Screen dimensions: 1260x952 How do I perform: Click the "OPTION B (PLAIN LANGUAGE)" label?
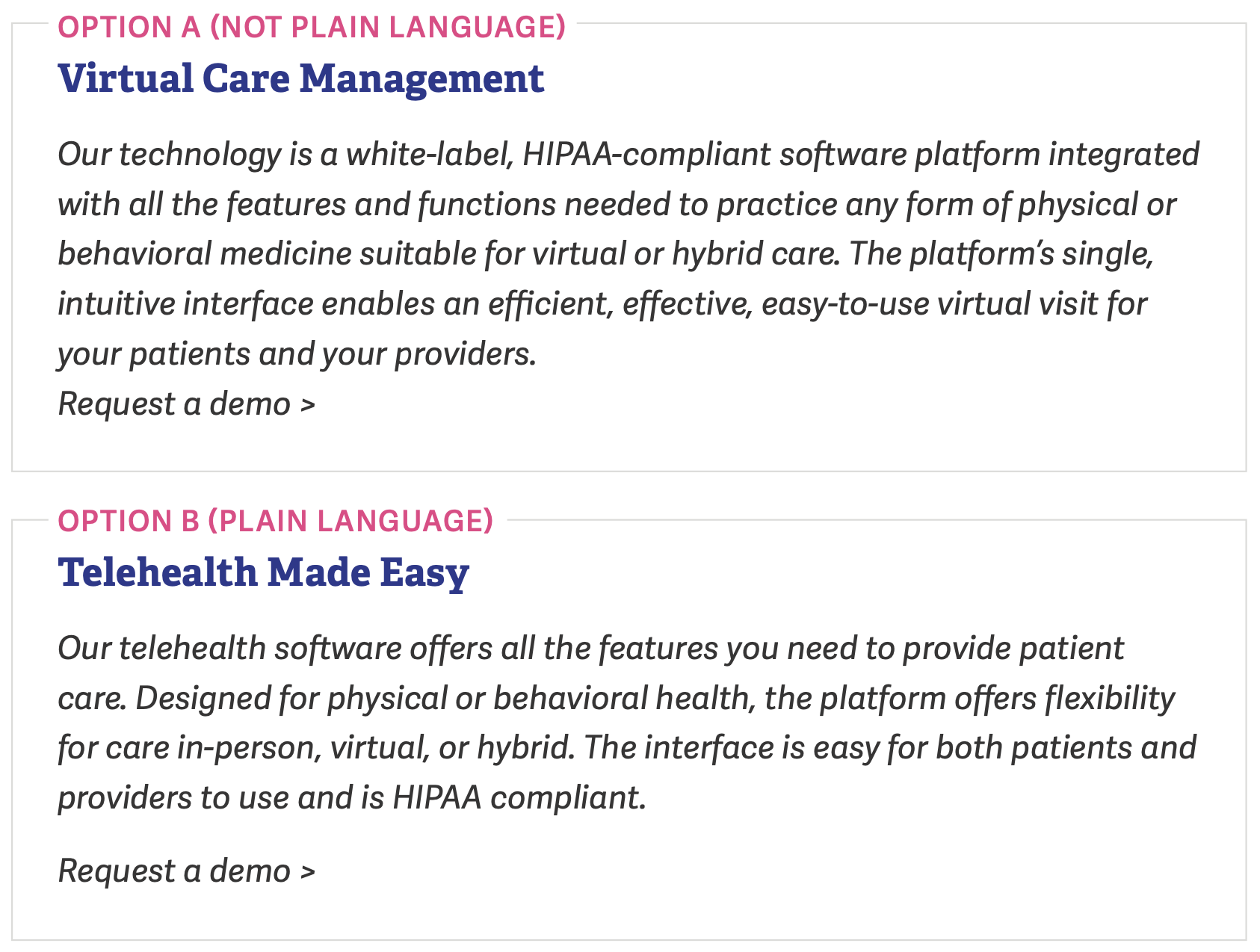point(276,521)
